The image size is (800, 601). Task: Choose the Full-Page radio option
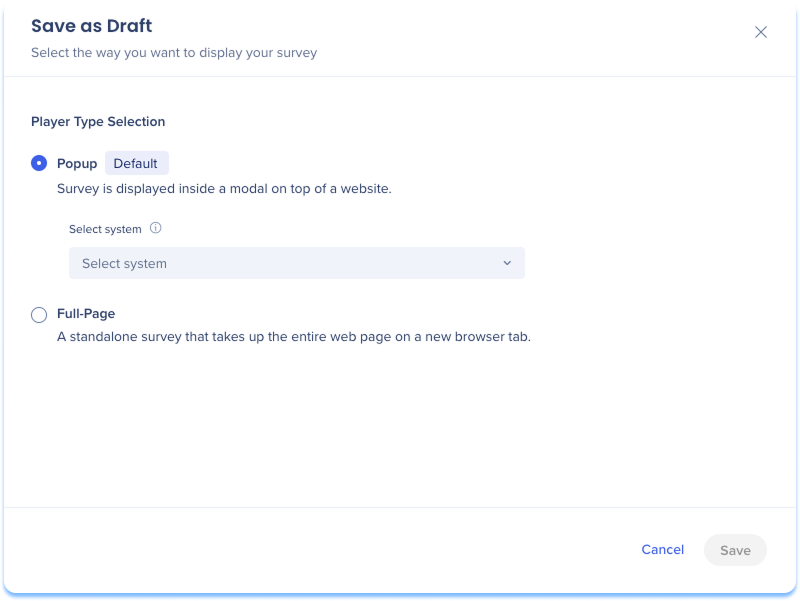pos(39,315)
